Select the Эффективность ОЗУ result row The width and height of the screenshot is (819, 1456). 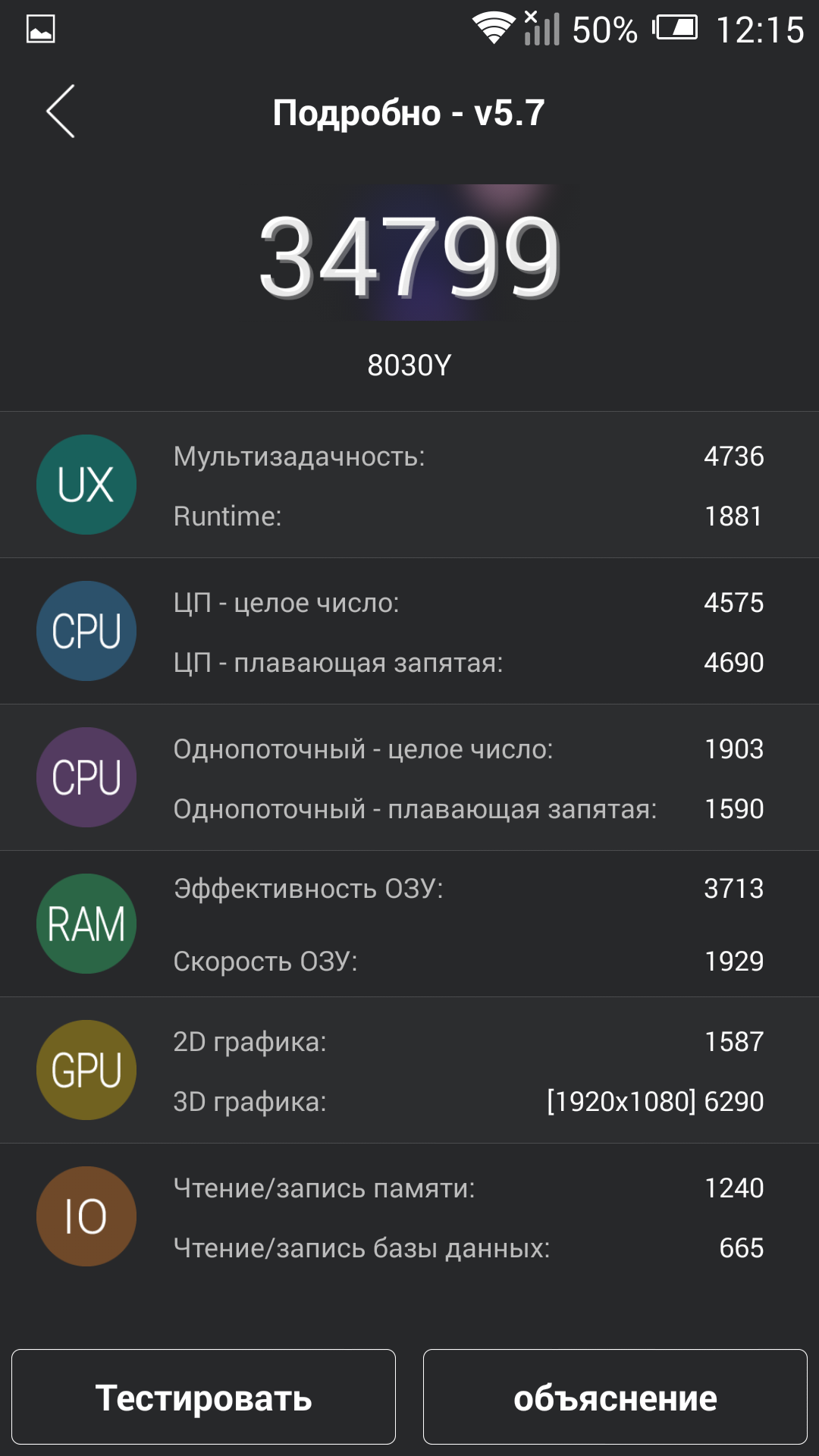(469, 889)
